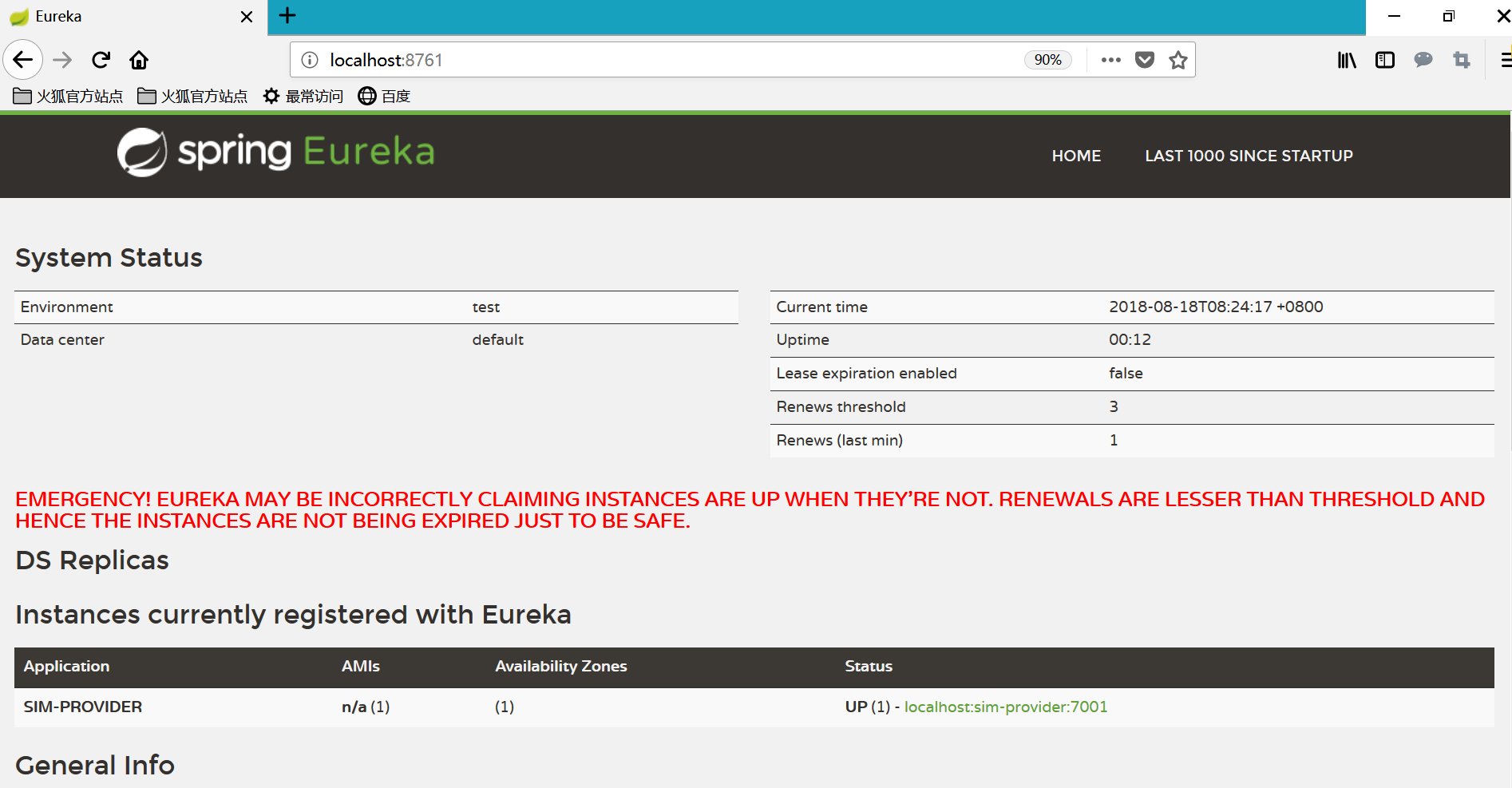
Task: Open site information icon in address bar
Action: coord(310,60)
